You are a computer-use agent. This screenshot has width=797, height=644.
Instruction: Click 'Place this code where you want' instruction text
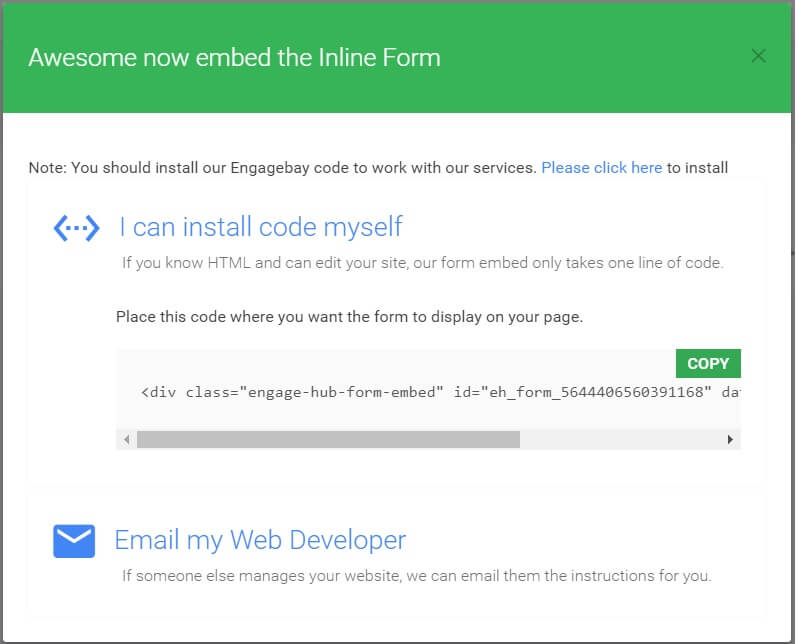click(x=349, y=317)
